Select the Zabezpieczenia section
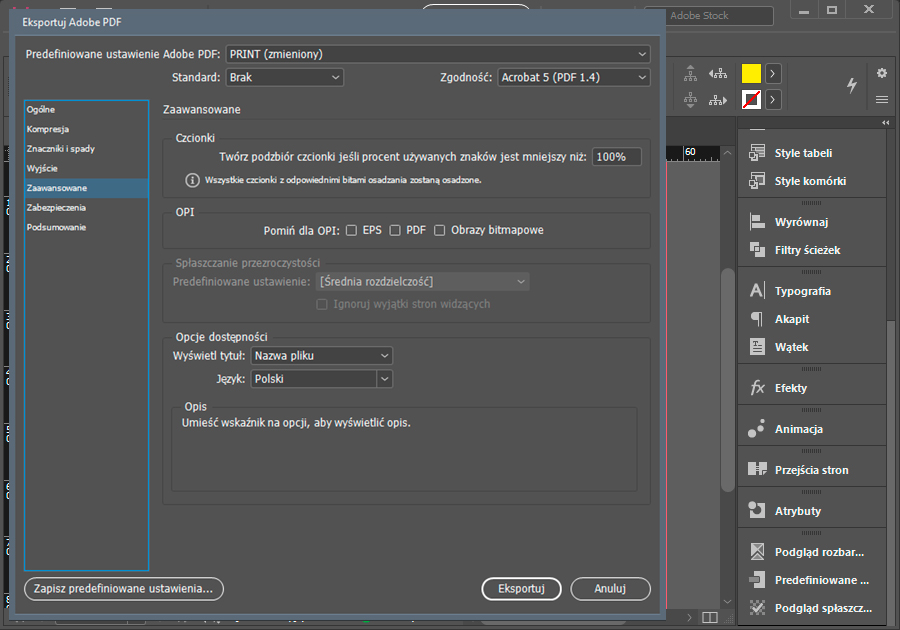 (x=87, y=208)
